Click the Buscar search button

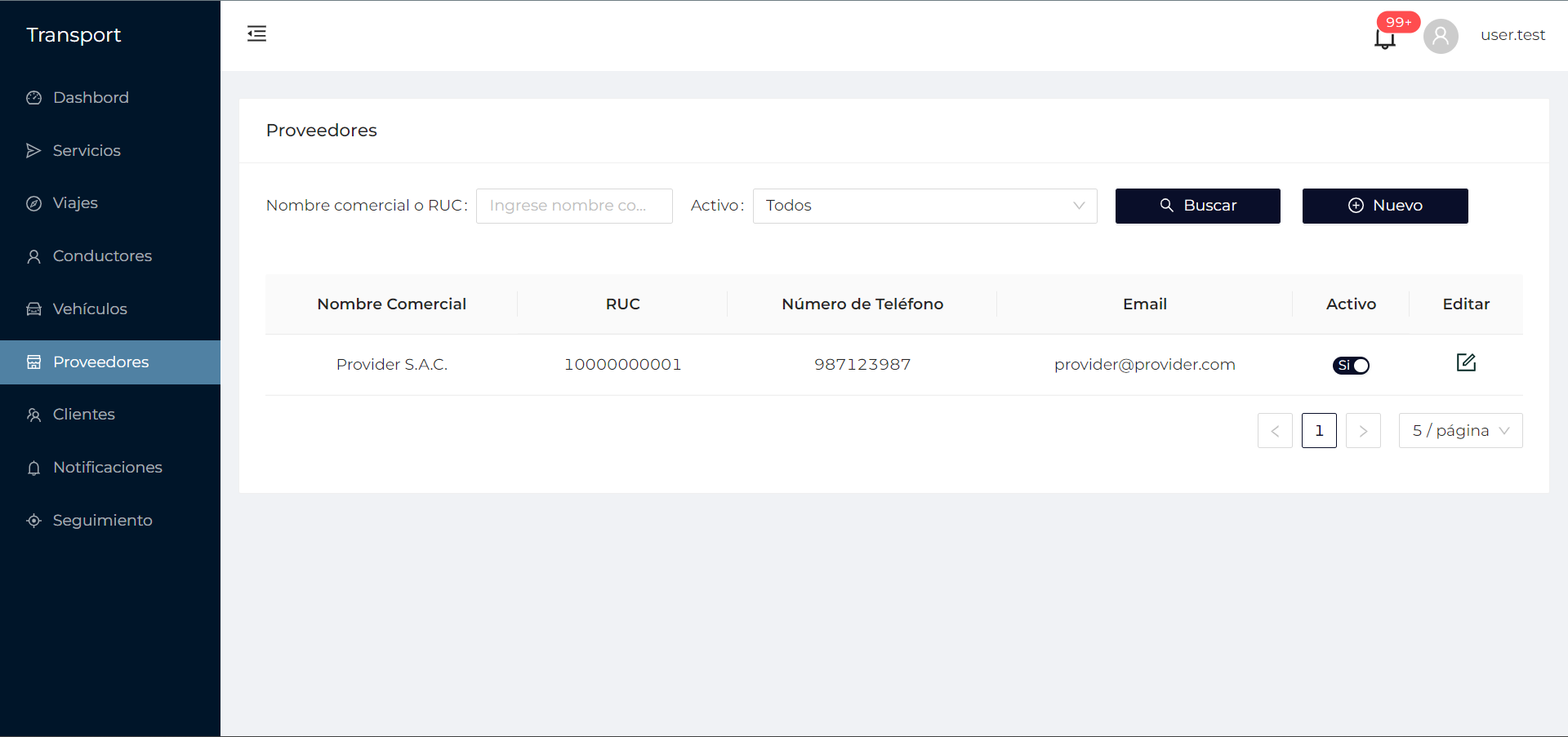[1197, 206]
